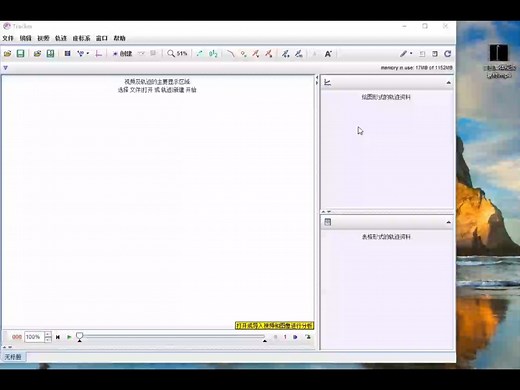Screen dimensions: 520x390
Task: Click the stretch vectors icon
Action: coord(286,54)
